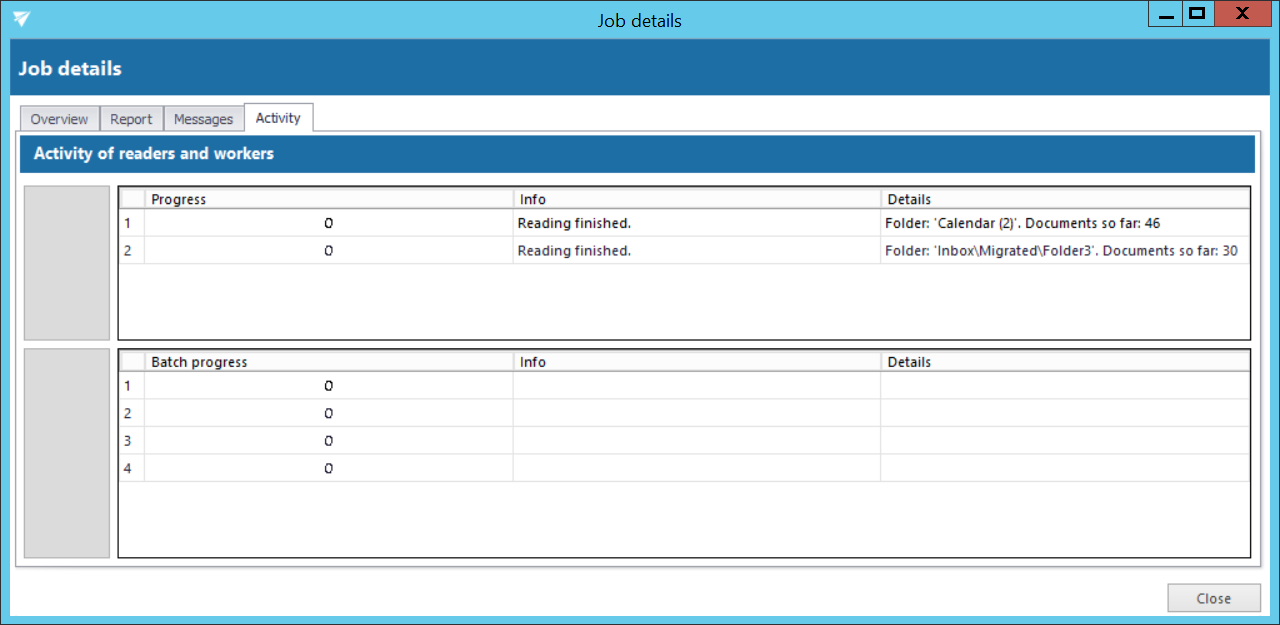
Task: Select the Activity tab
Action: click(x=278, y=118)
